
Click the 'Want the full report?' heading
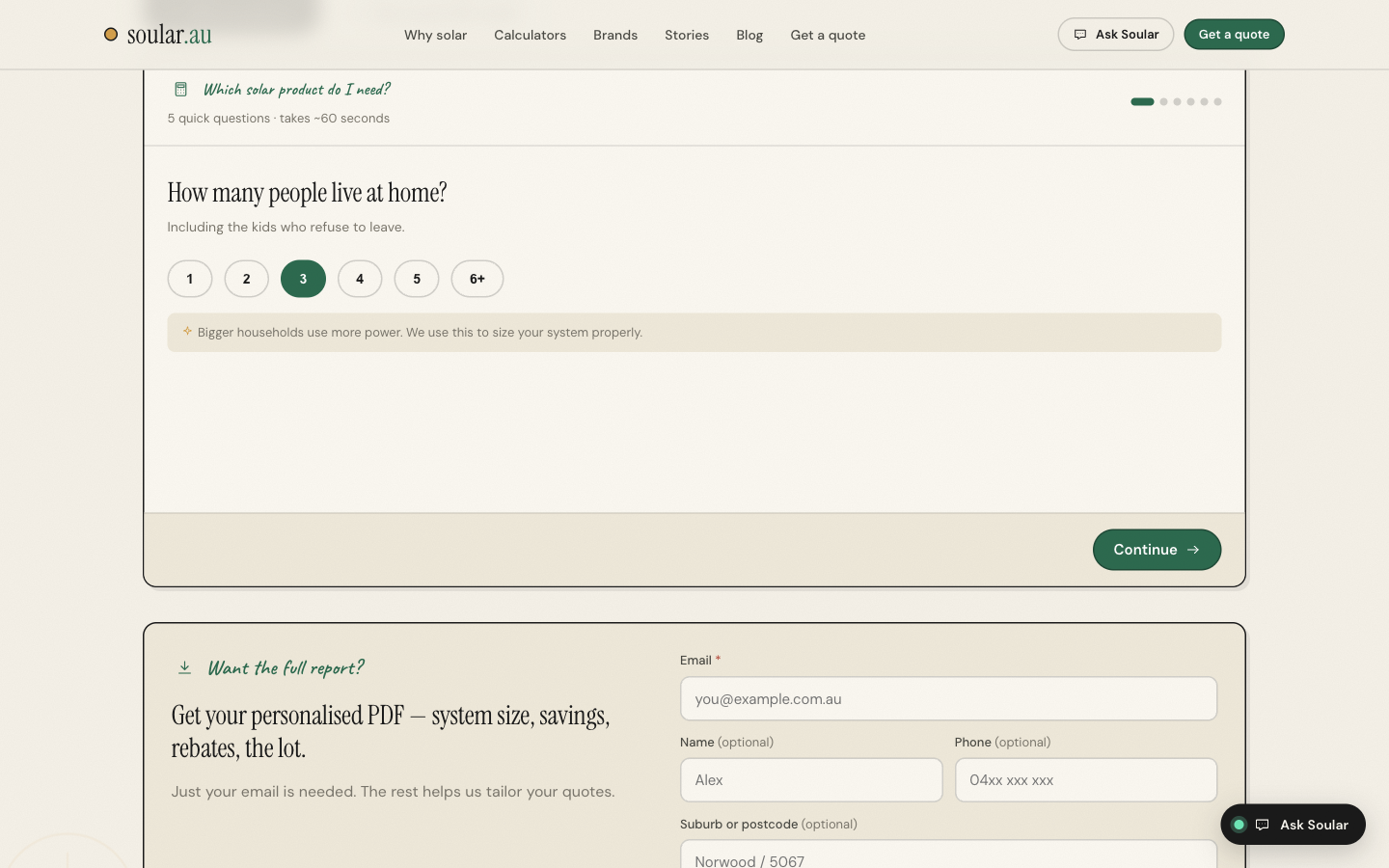(x=286, y=667)
